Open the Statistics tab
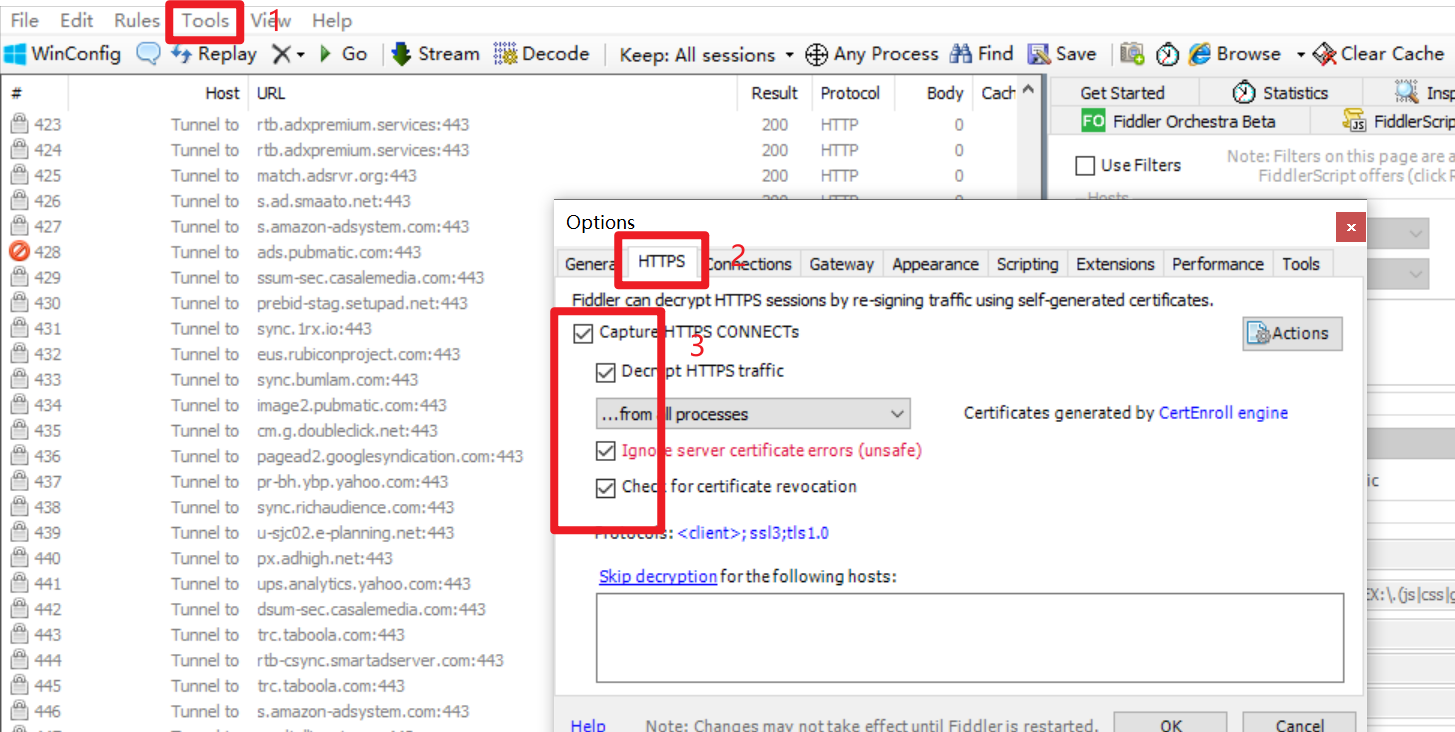The width and height of the screenshot is (1455, 732). (x=1280, y=93)
